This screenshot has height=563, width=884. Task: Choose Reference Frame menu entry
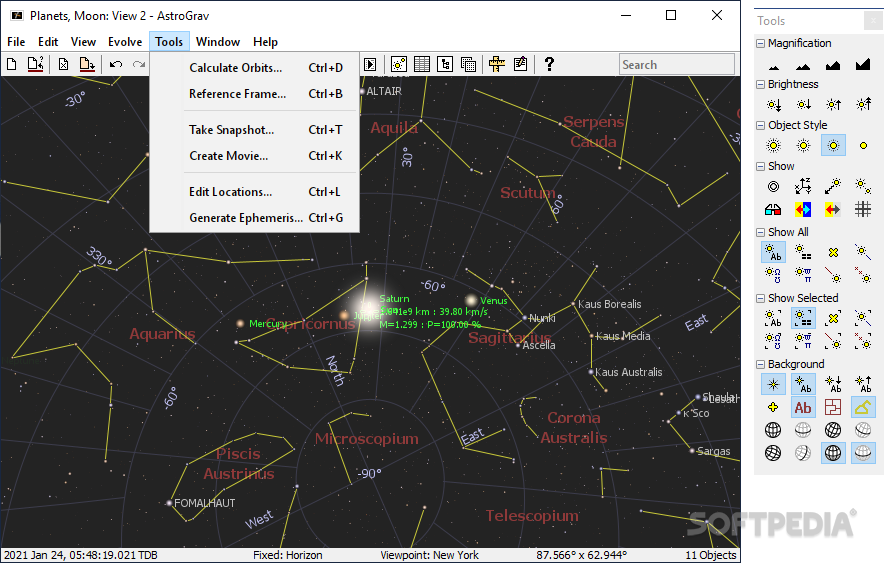(x=254, y=94)
